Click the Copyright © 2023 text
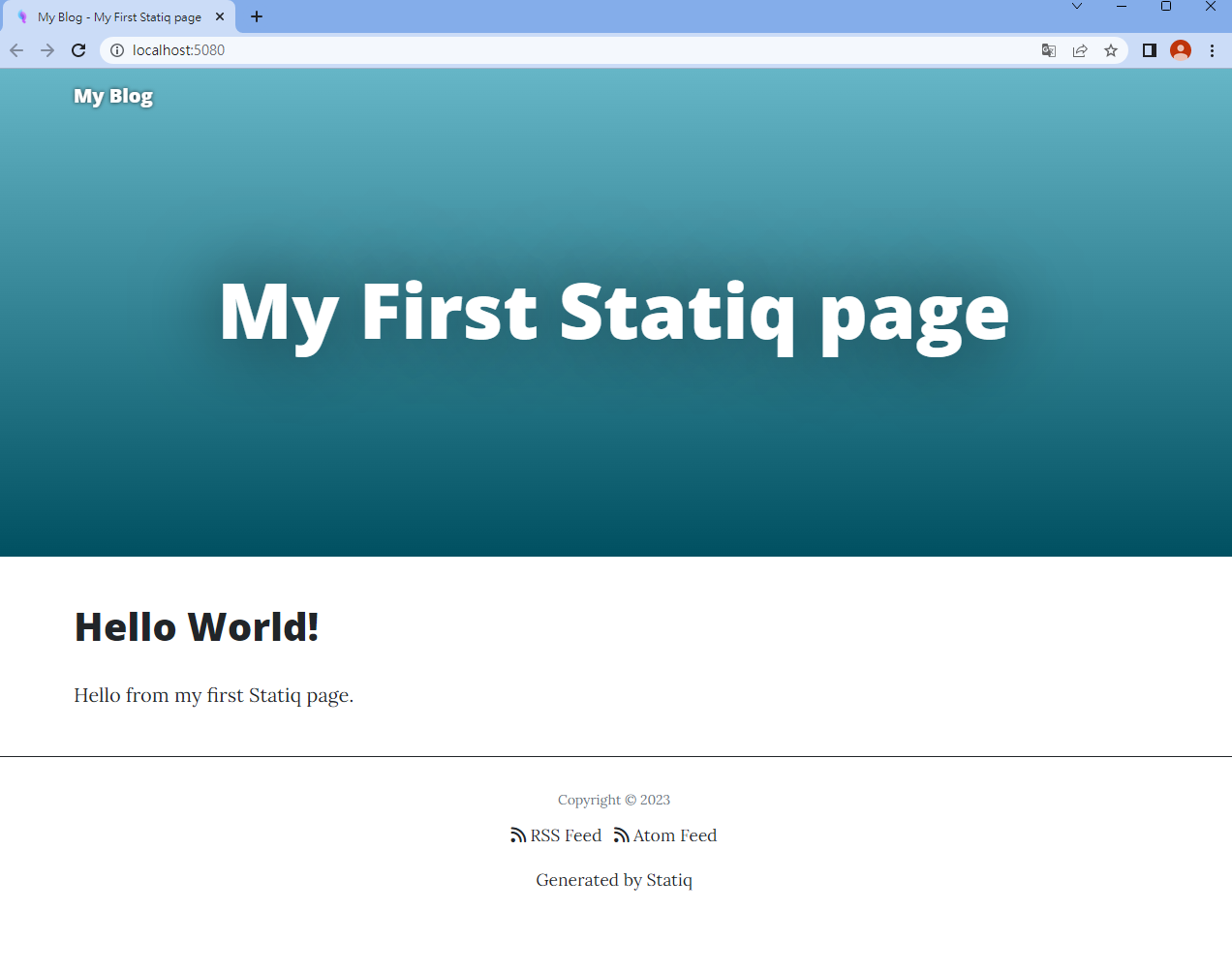1232x971 pixels. [x=614, y=800]
